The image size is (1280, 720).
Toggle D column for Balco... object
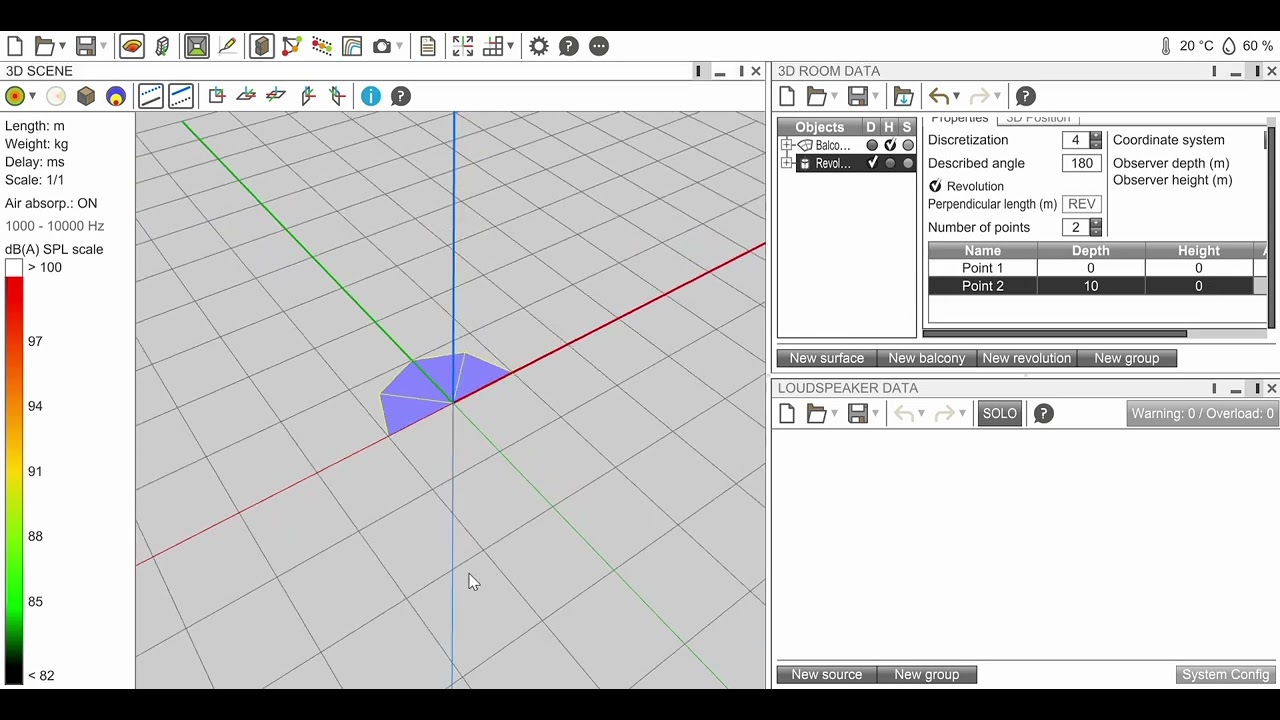[872, 146]
